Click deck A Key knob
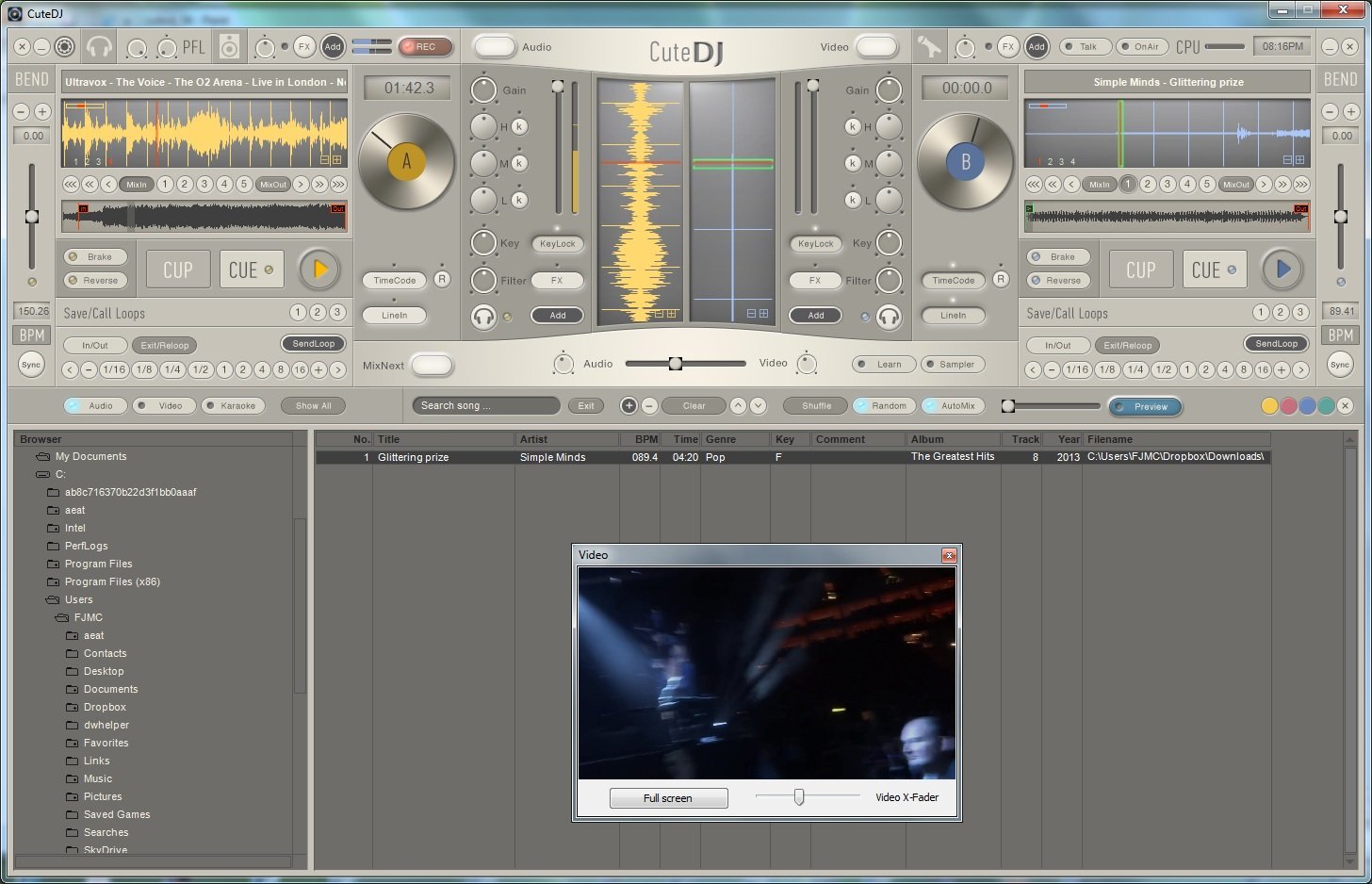The width and height of the screenshot is (1372, 884). pos(483,243)
